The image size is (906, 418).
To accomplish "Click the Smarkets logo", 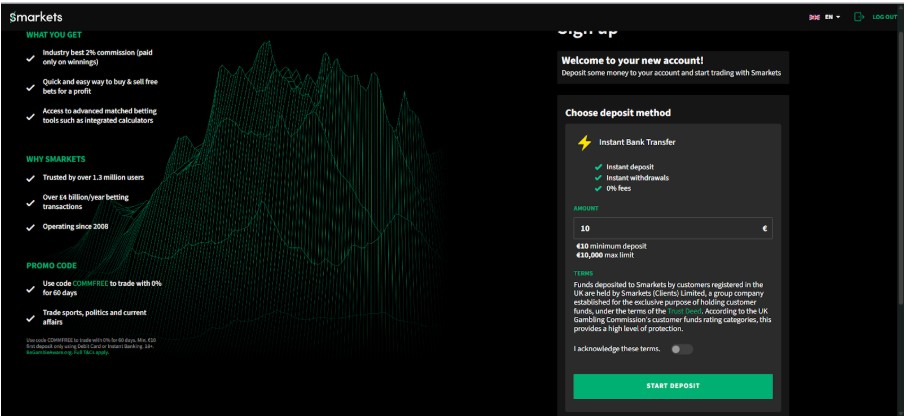I will pos(36,17).
